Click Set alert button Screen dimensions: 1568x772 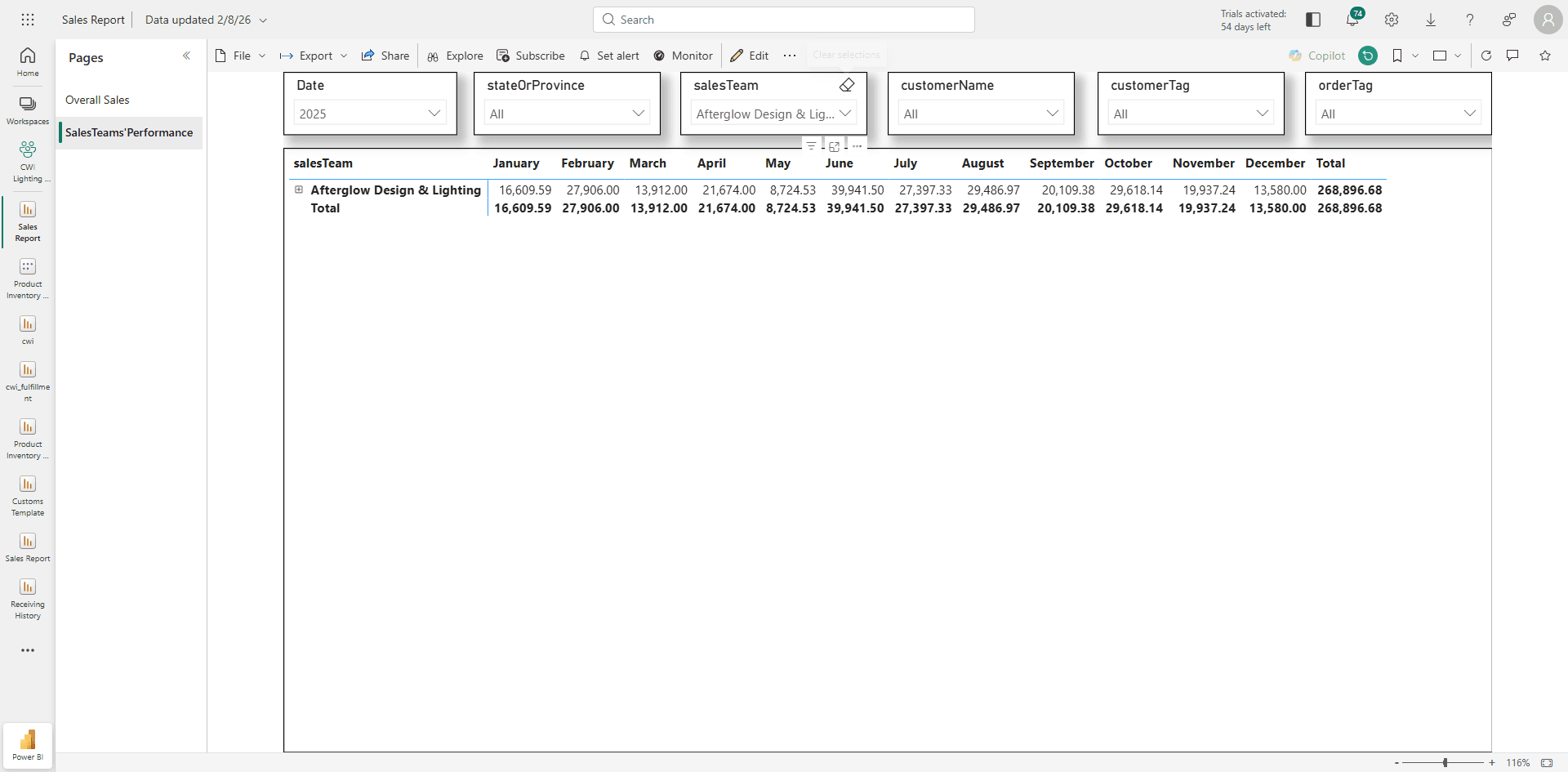(x=609, y=56)
